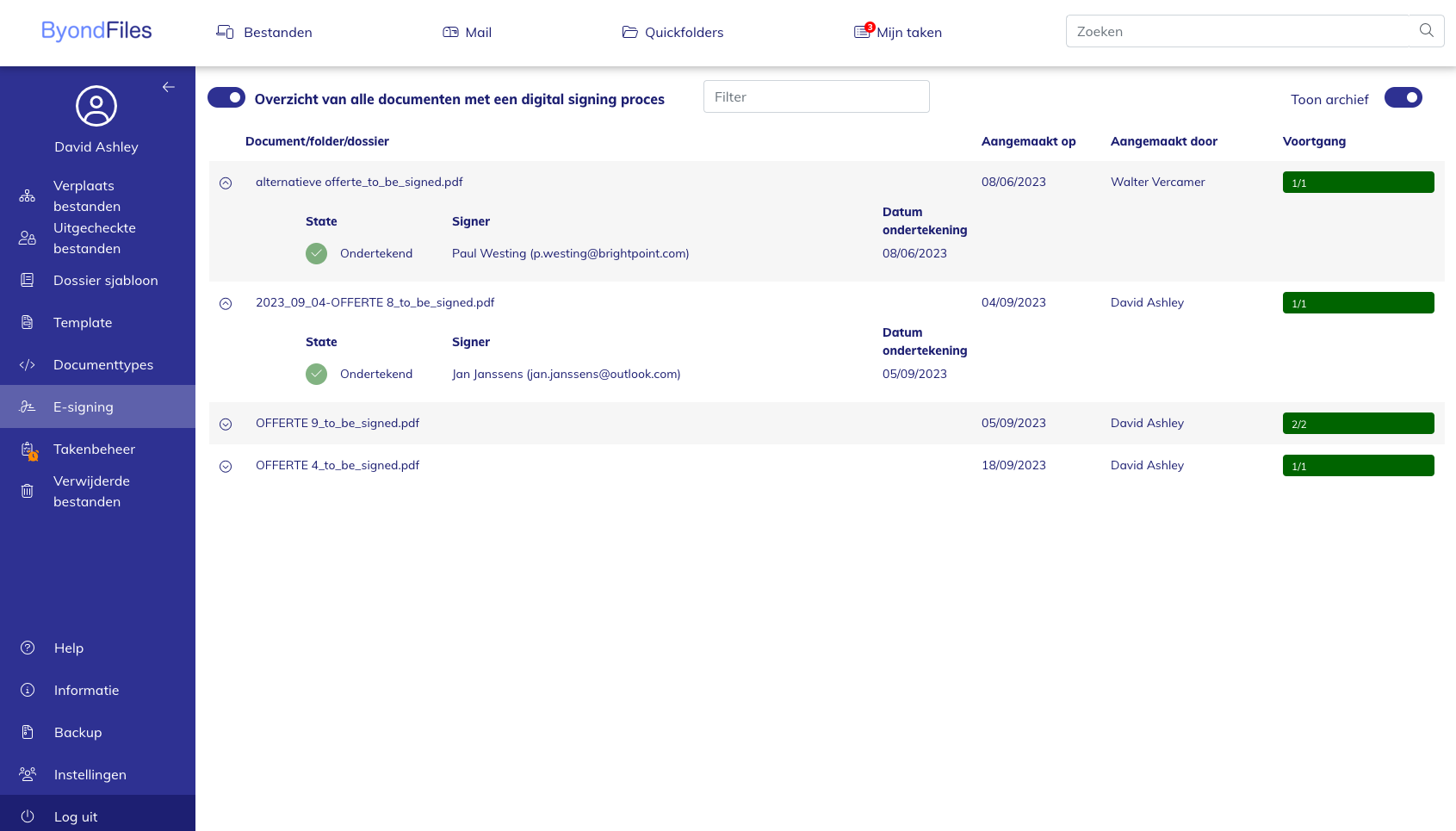The width and height of the screenshot is (1456, 831).
Task: Click the Mijn taken notification icon
Action: [863, 32]
